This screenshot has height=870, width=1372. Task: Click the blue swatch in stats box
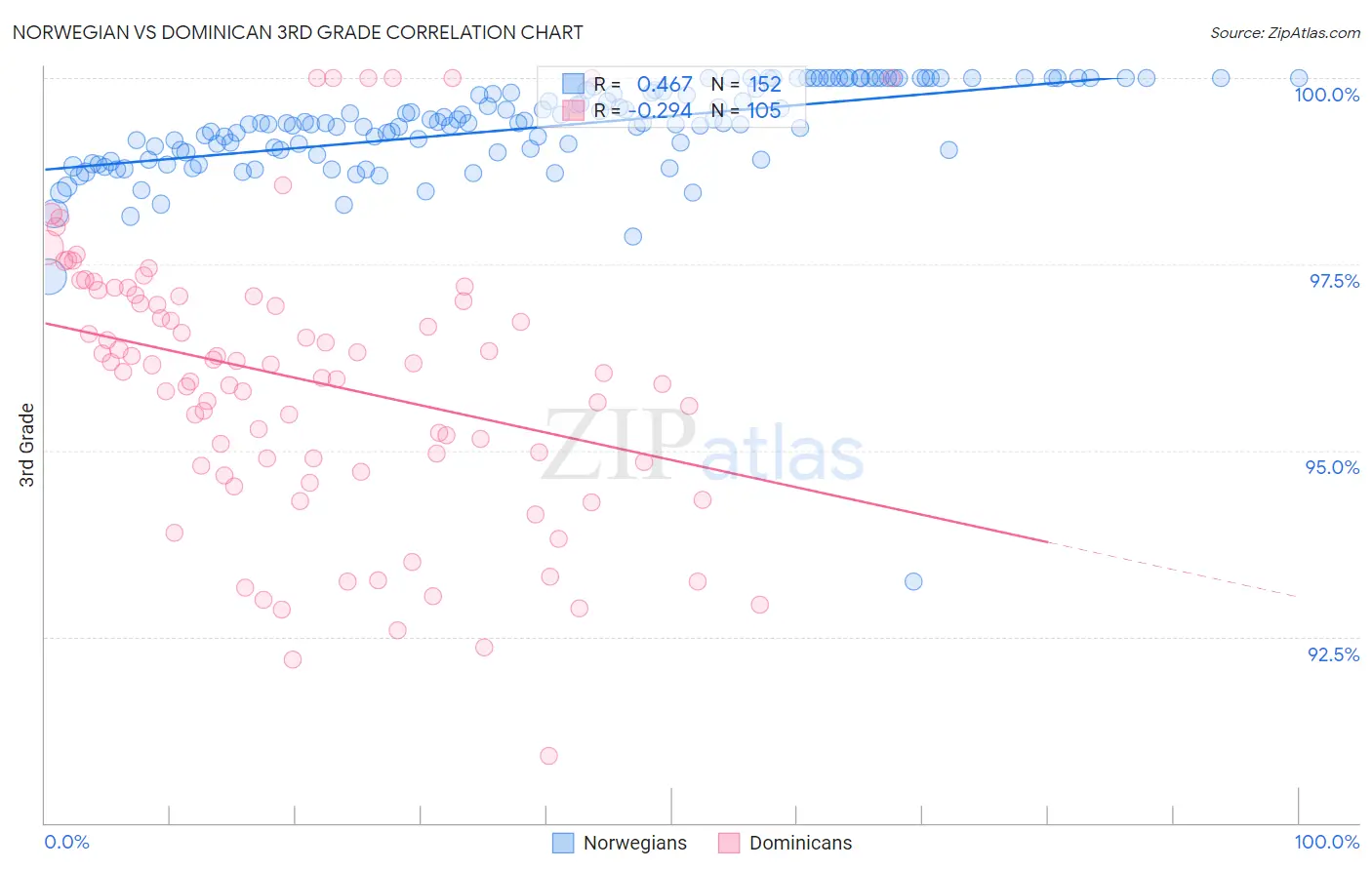pos(573,84)
